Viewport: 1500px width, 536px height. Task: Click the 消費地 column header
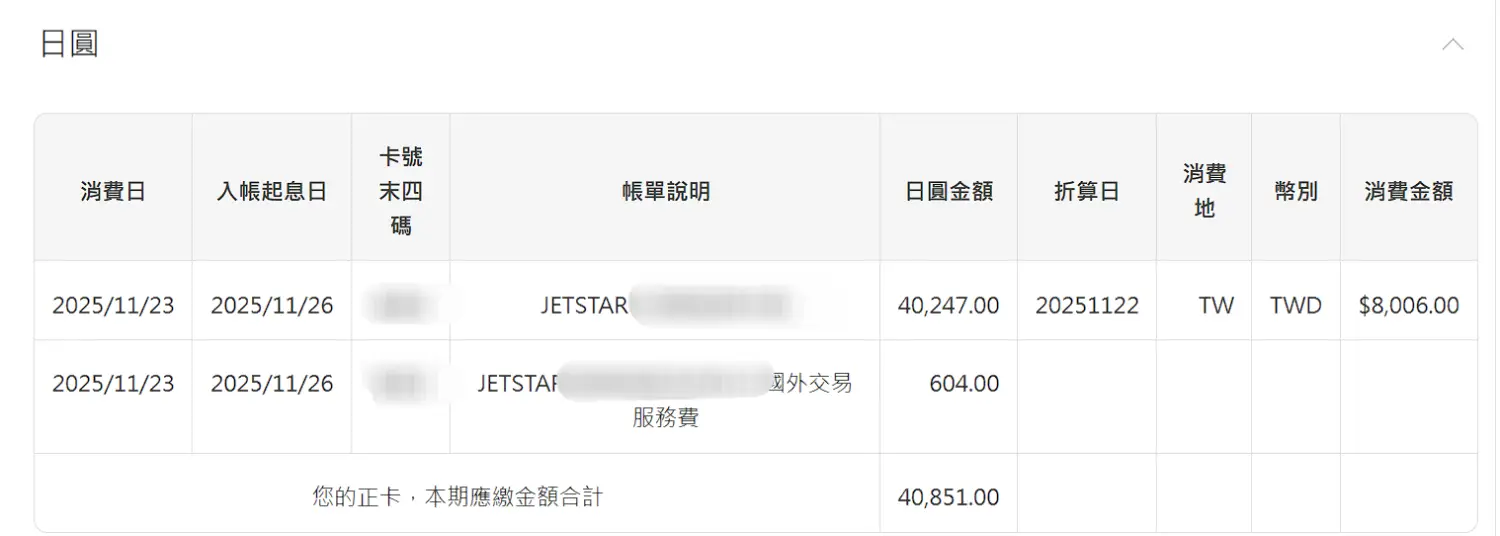click(1204, 191)
